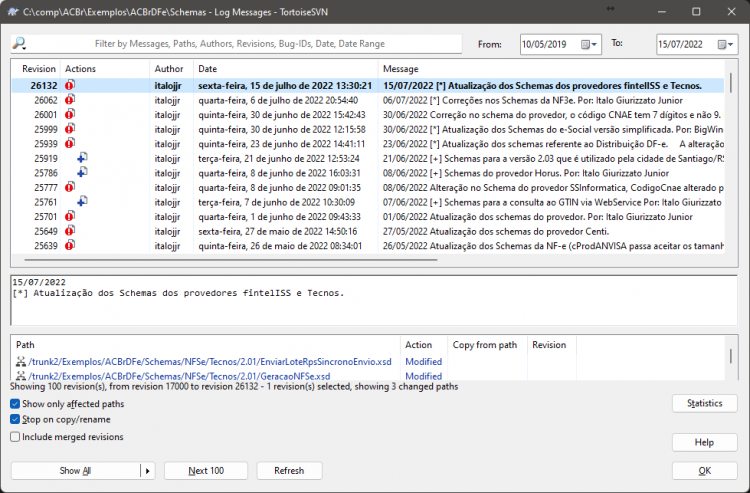The image size is (750, 493).
Task: Click modified action icon for revision 26132
Action: [x=70, y=86]
